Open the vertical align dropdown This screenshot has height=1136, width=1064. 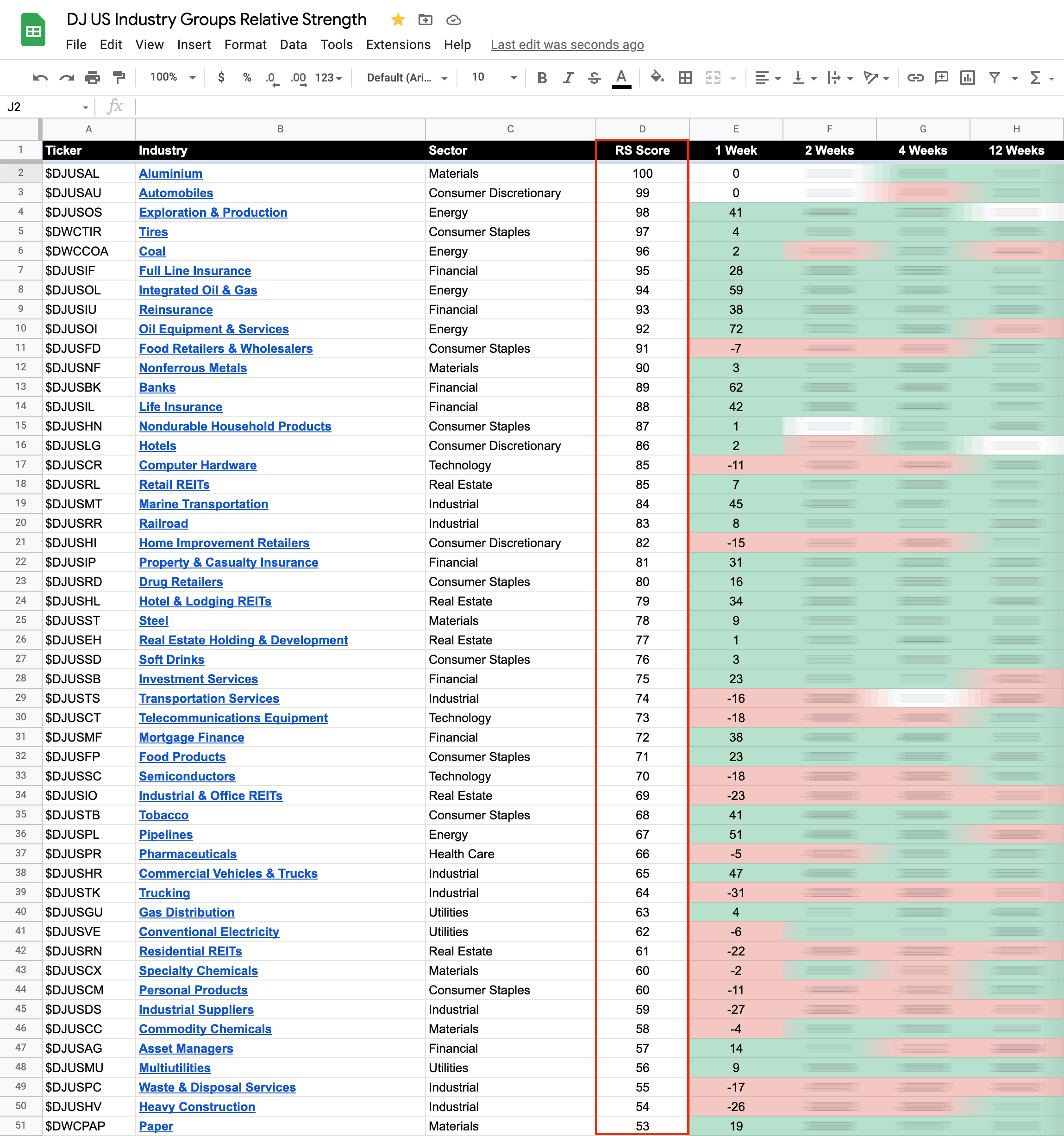(804, 78)
